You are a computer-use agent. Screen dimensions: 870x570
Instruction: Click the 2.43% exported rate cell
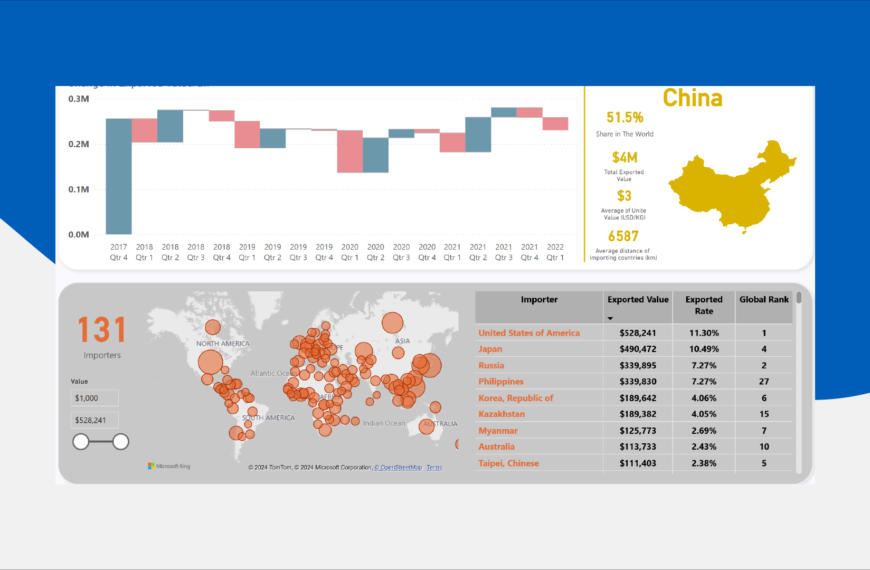(x=704, y=447)
